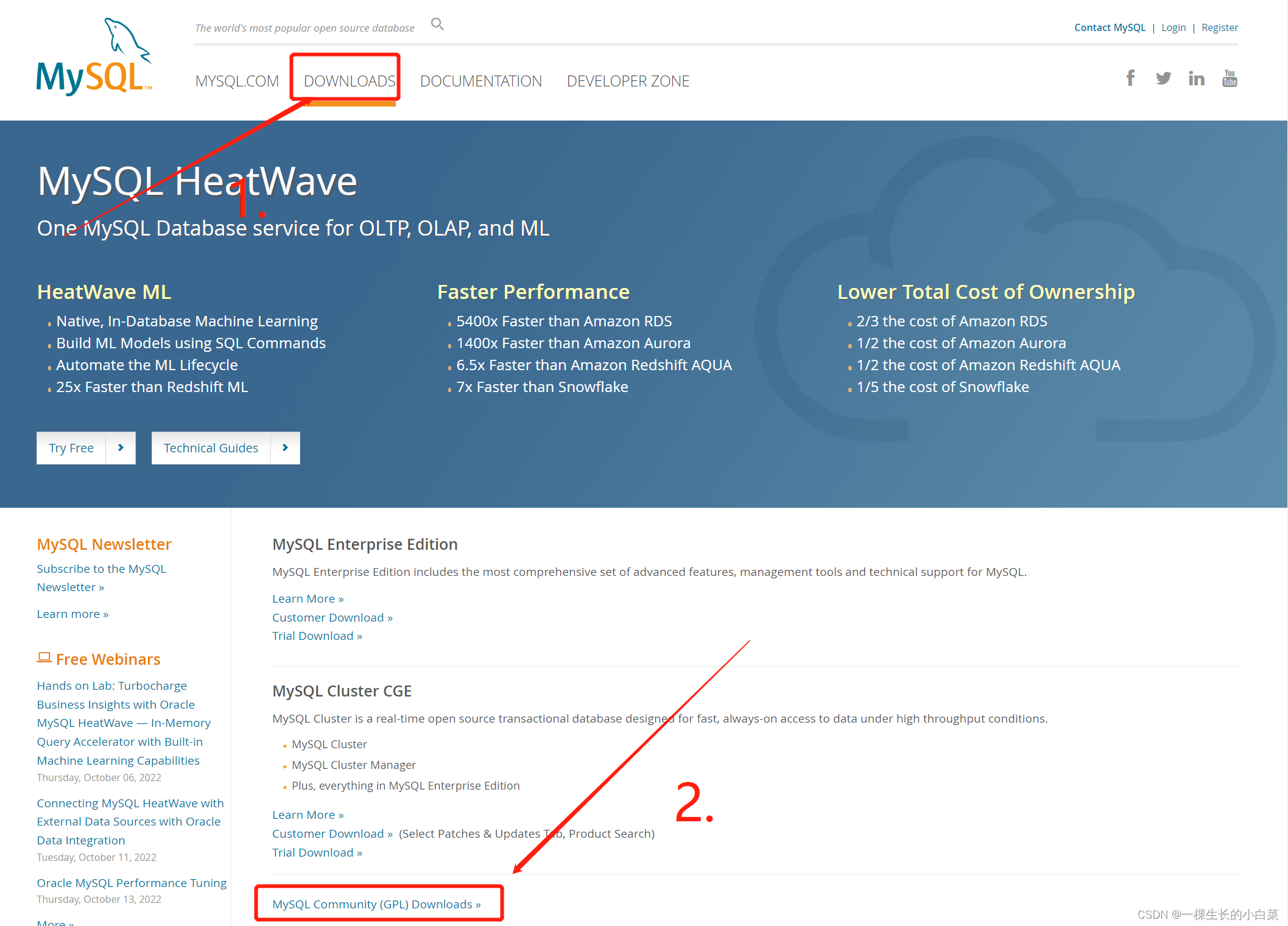Open Enterprise Edition Trial Download link
Viewport: 1288px width, 926px height.
(317, 636)
